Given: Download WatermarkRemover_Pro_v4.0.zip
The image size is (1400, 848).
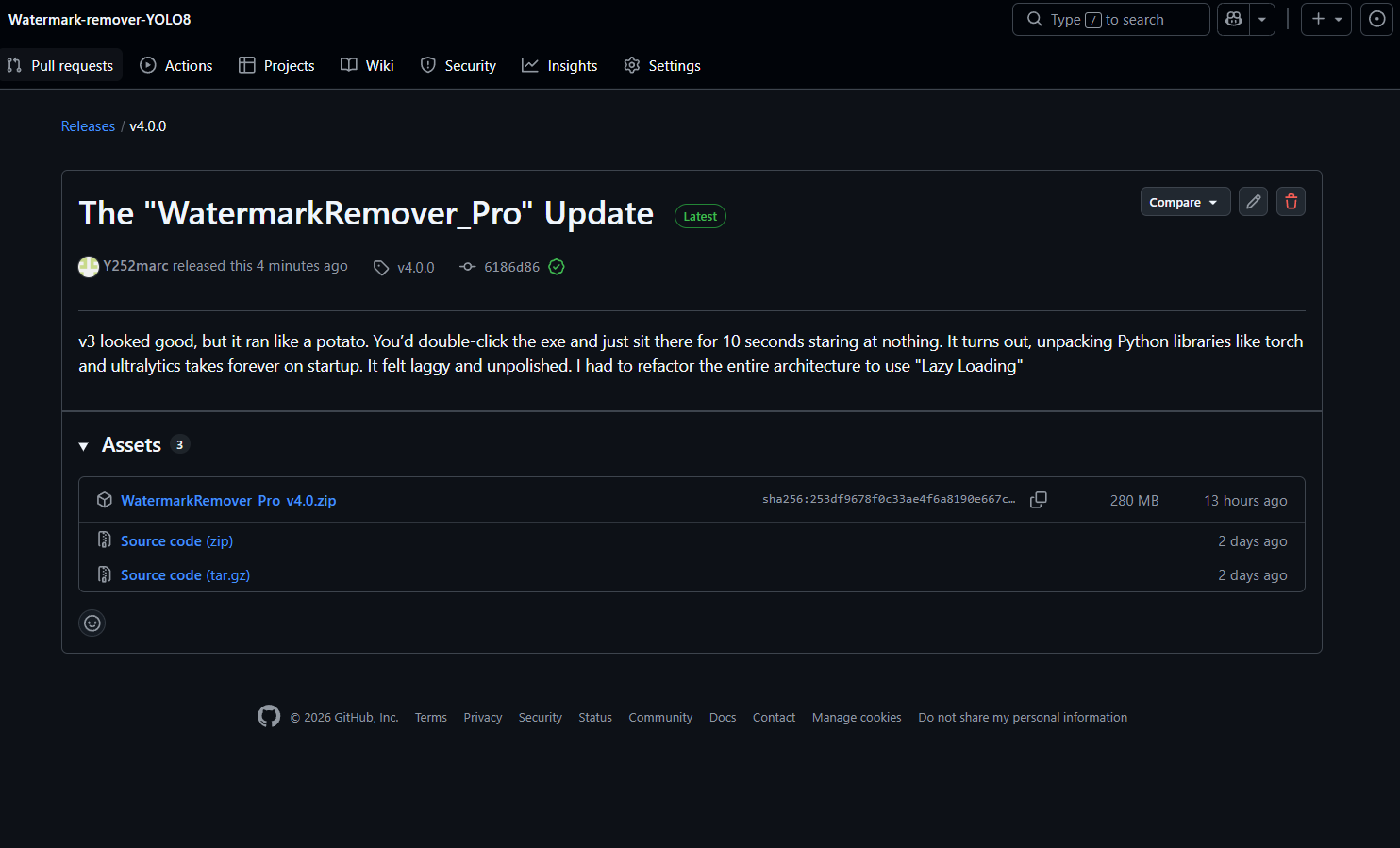Looking at the screenshot, I should tap(228, 500).
